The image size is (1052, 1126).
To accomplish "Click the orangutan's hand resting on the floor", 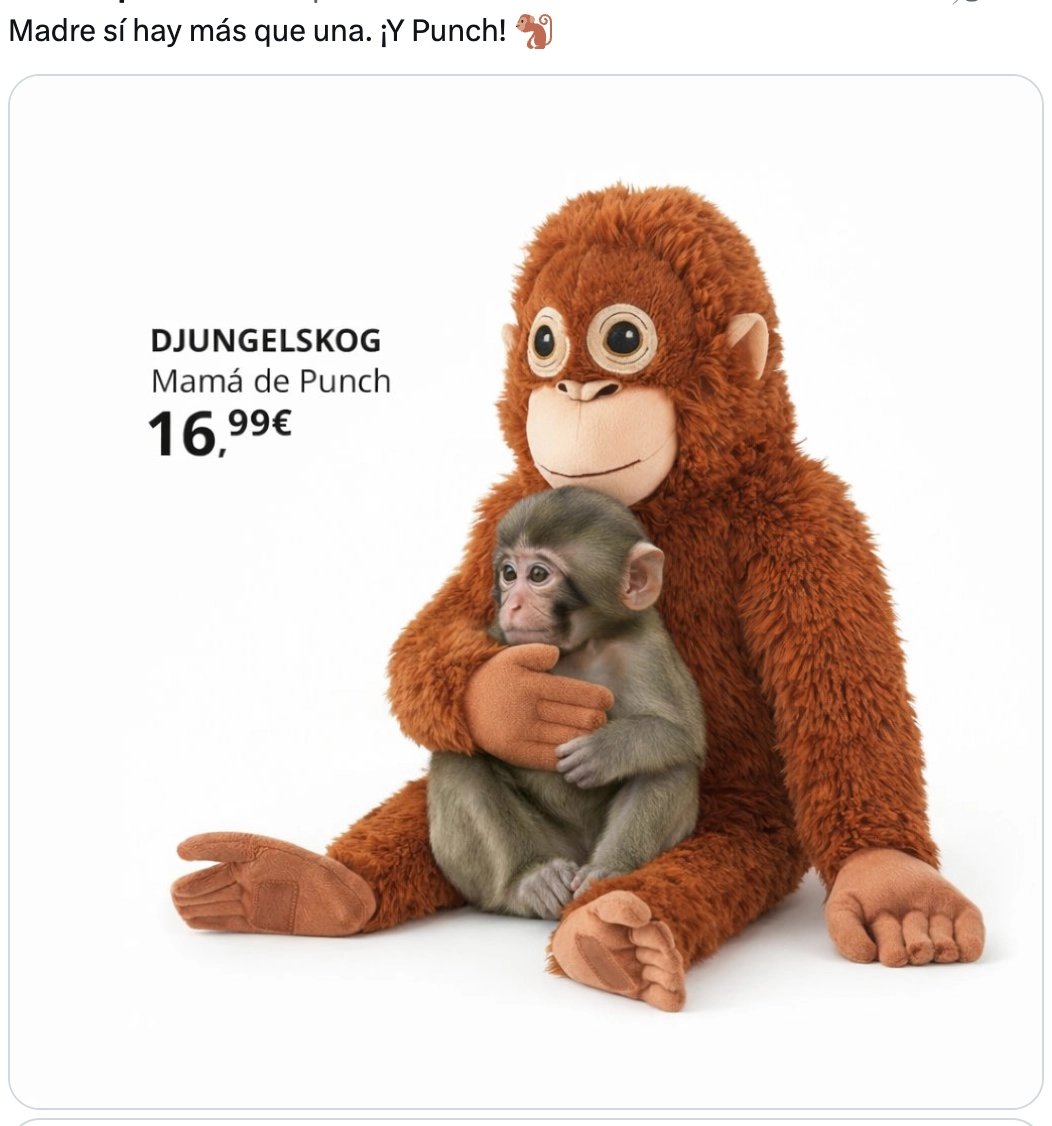I will [903, 911].
